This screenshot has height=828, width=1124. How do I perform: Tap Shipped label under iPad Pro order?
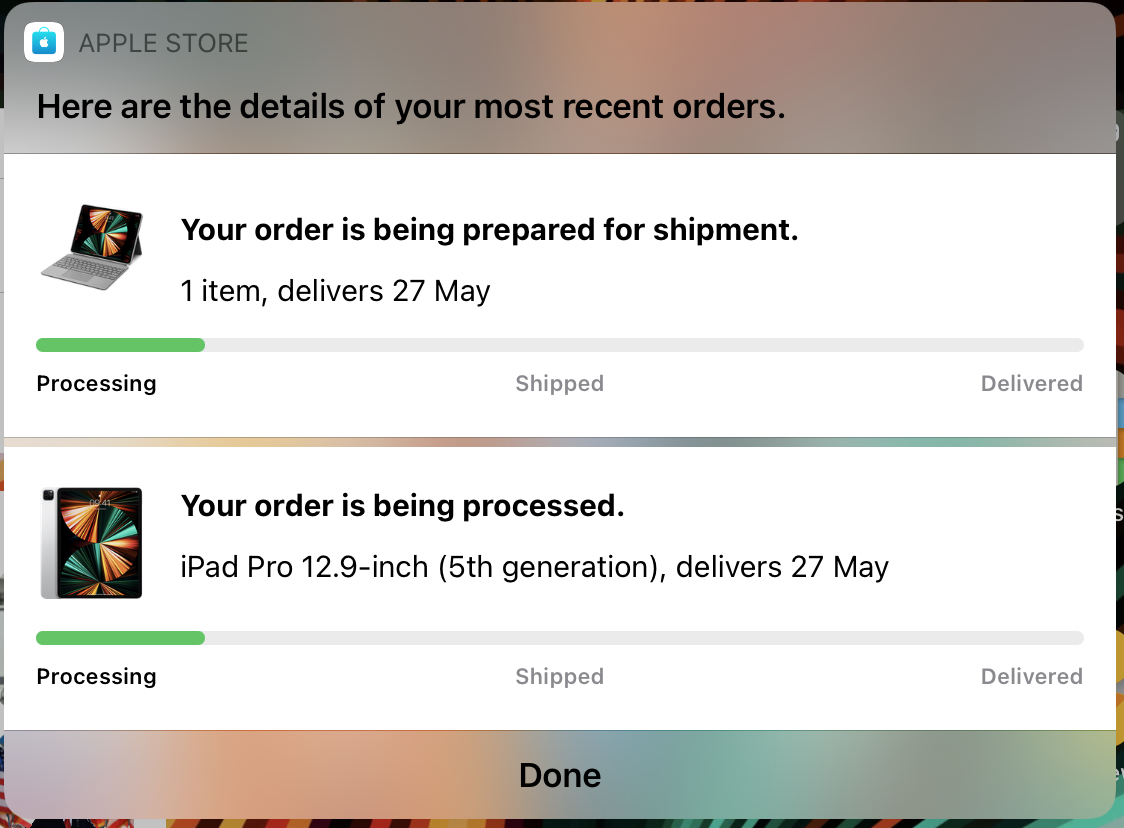pyautogui.click(x=559, y=677)
